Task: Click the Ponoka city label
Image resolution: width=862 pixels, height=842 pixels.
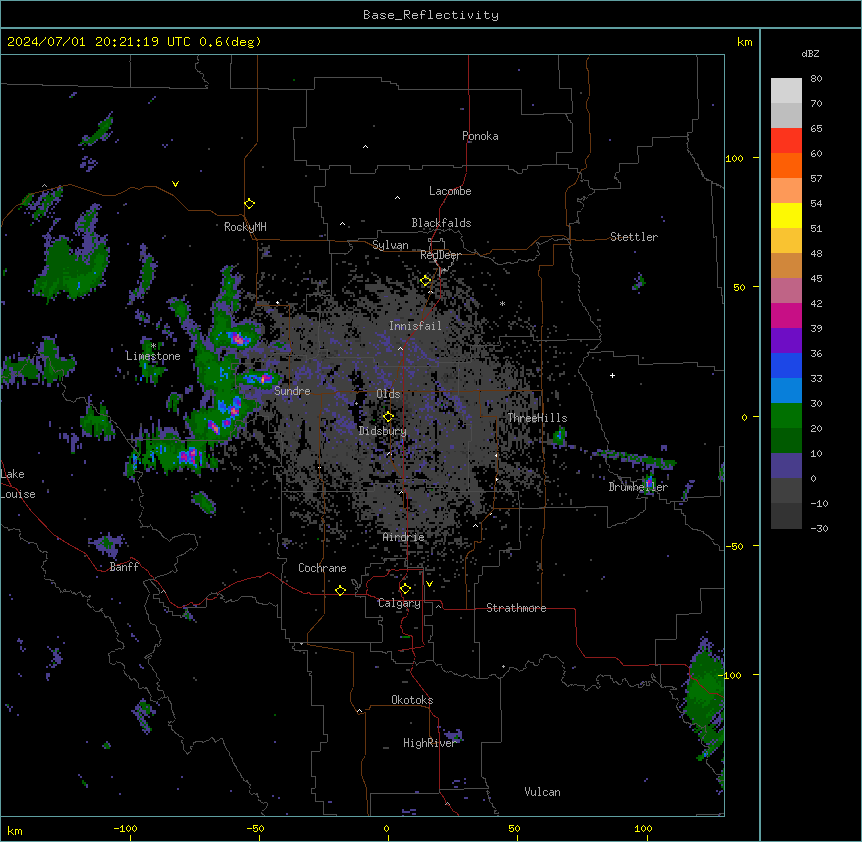Action: click(480, 136)
